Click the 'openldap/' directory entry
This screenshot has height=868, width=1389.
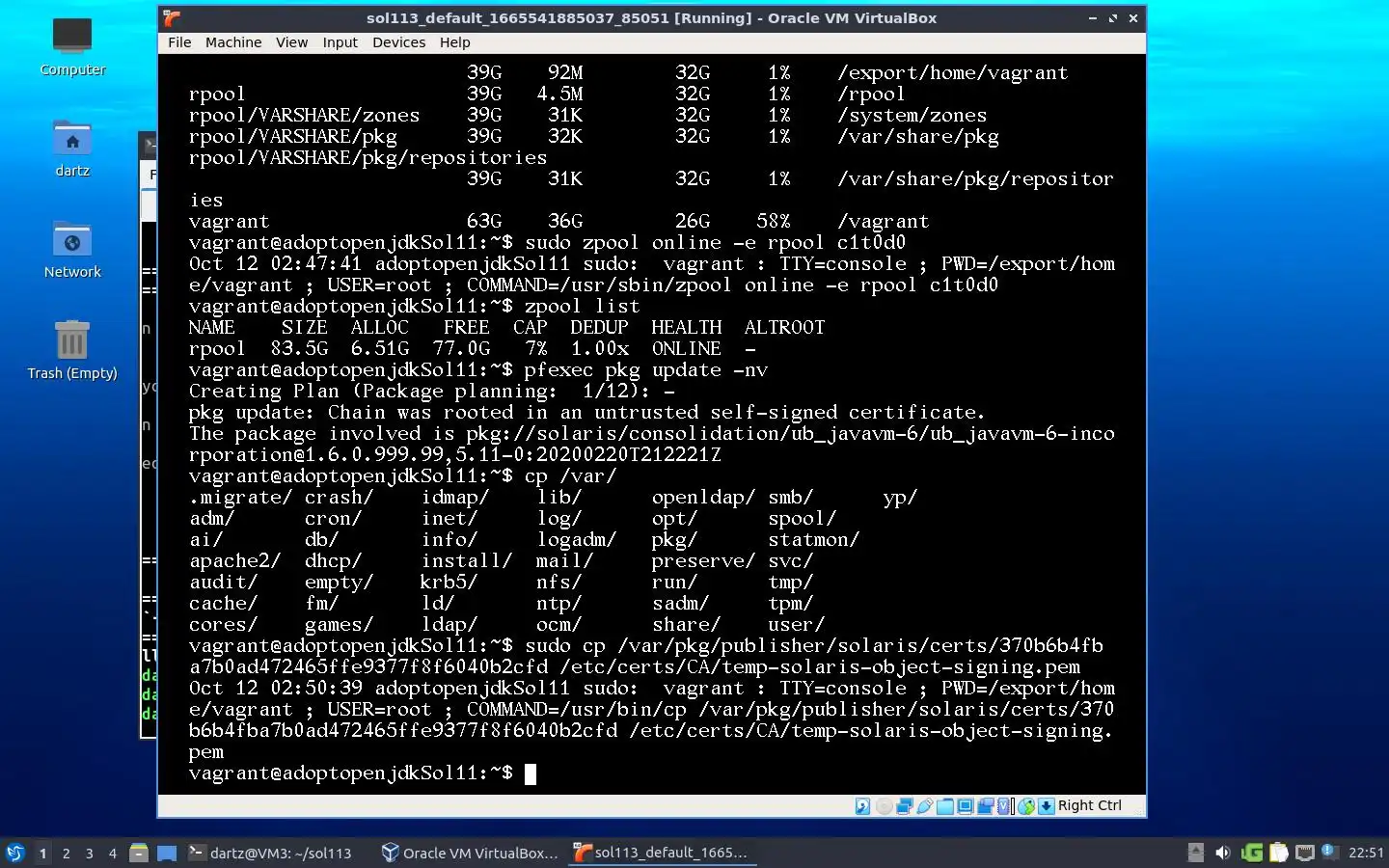point(703,497)
